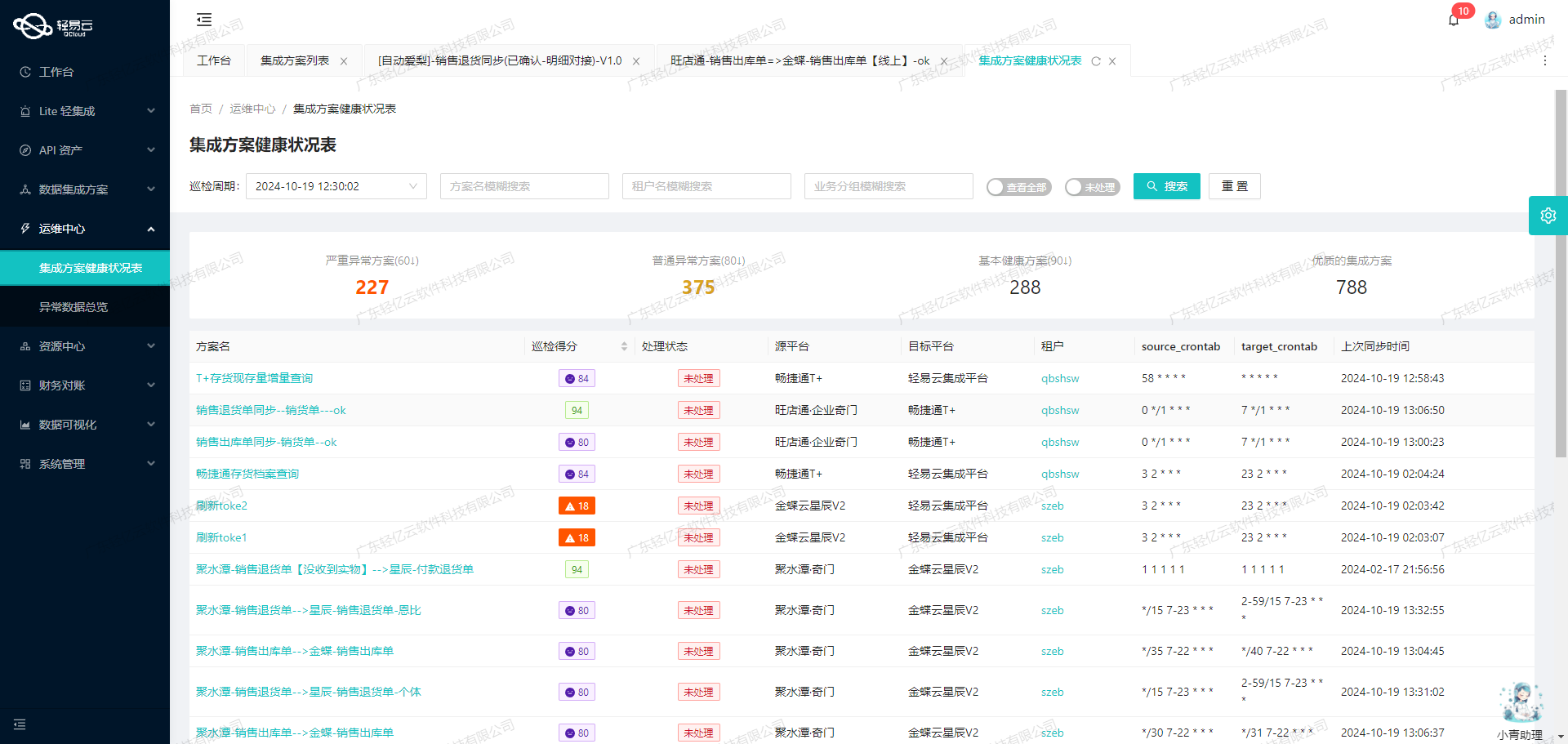Open the T+存货现存量增量查询 link
This screenshot has height=744, width=1568.
(x=254, y=378)
